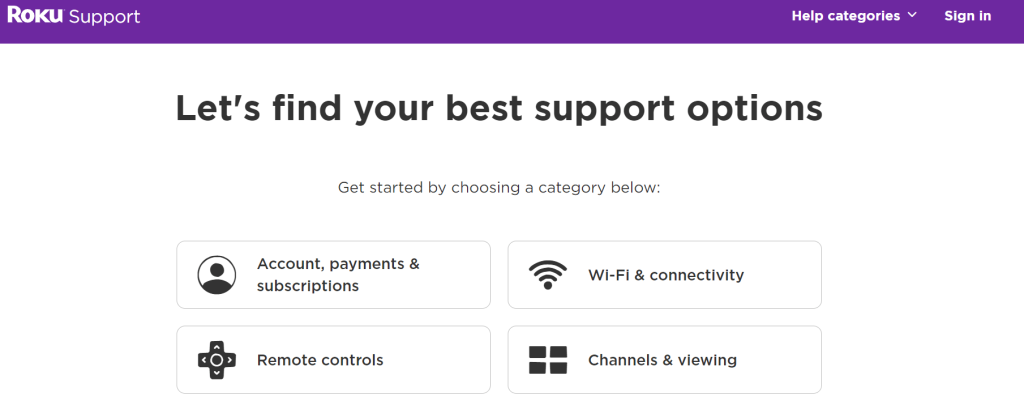The image size is (1024, 405).
Task: Select the Account, payments & subscriptions label
Action: click(x=338, y=275)
